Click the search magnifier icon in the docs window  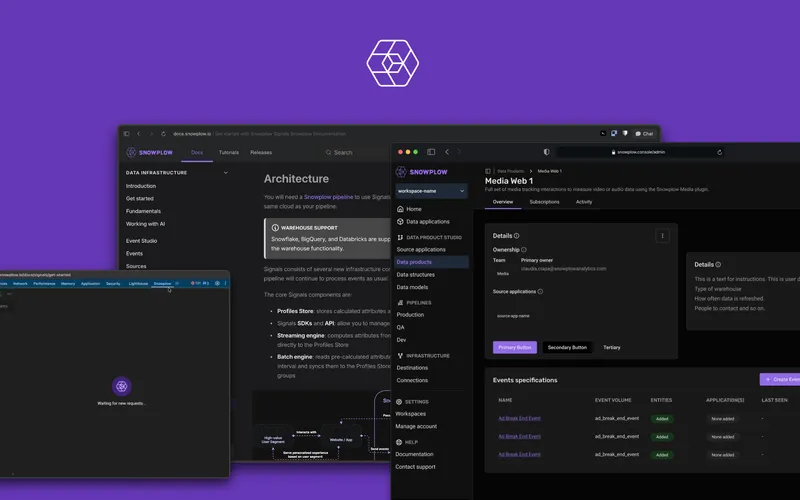coord(329,153)
